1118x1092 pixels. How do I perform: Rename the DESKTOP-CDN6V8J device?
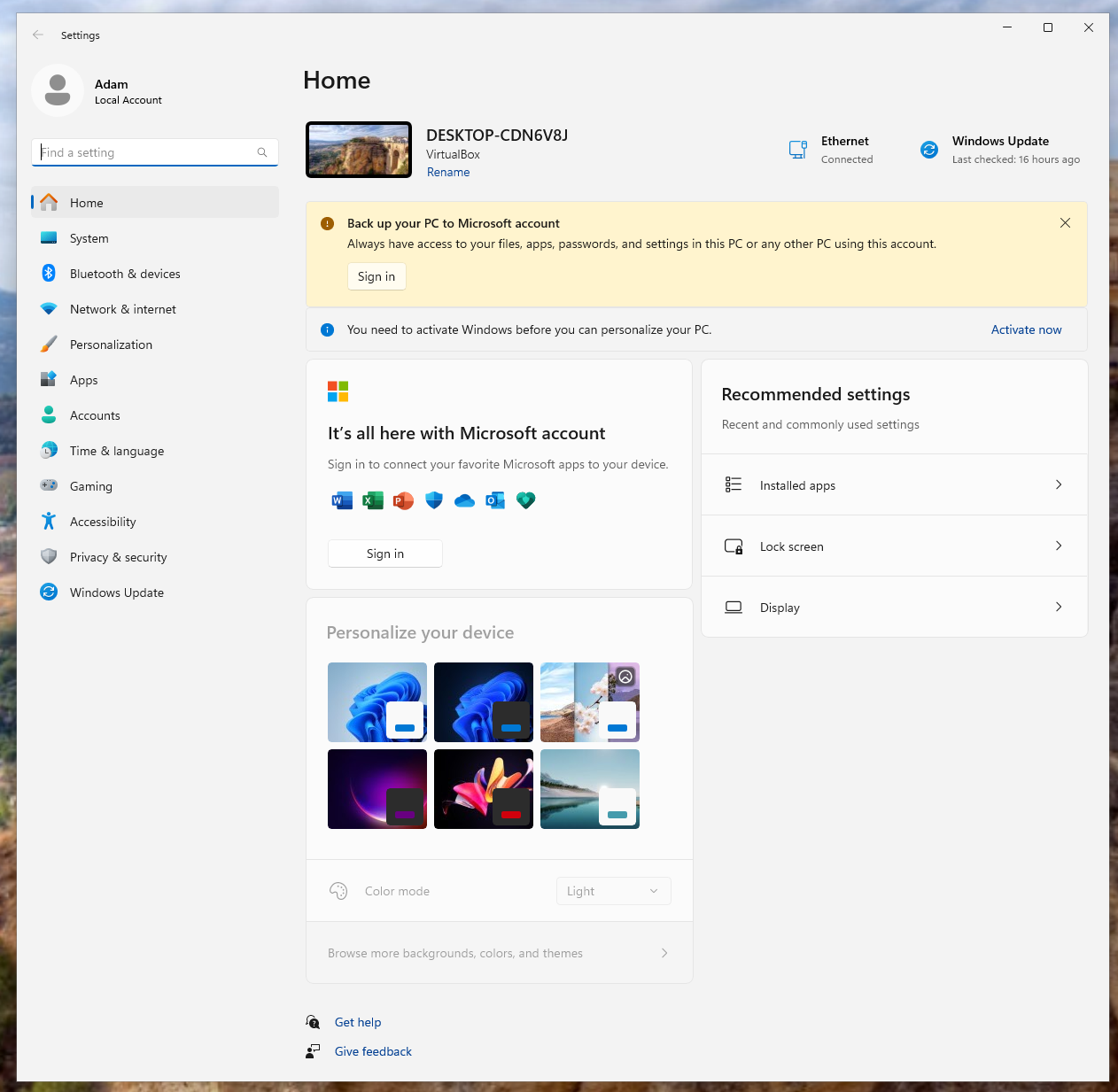448,172
